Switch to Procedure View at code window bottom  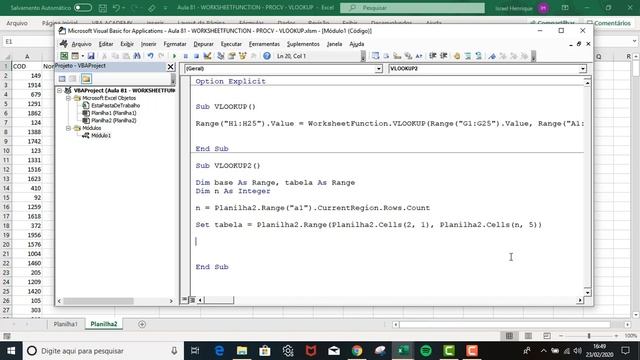(x=184, y=300)
